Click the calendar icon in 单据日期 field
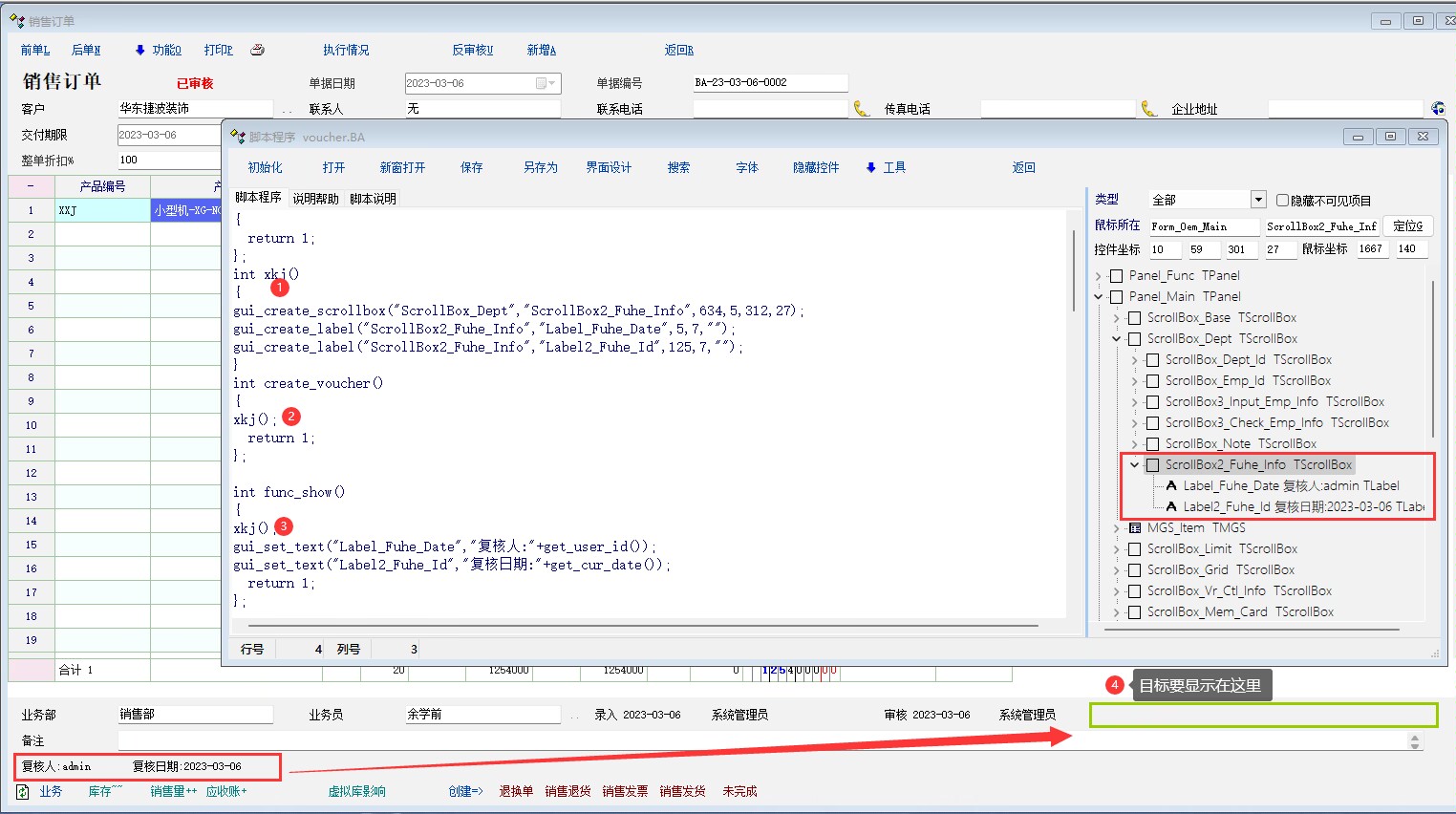 (x=542, y=83)
